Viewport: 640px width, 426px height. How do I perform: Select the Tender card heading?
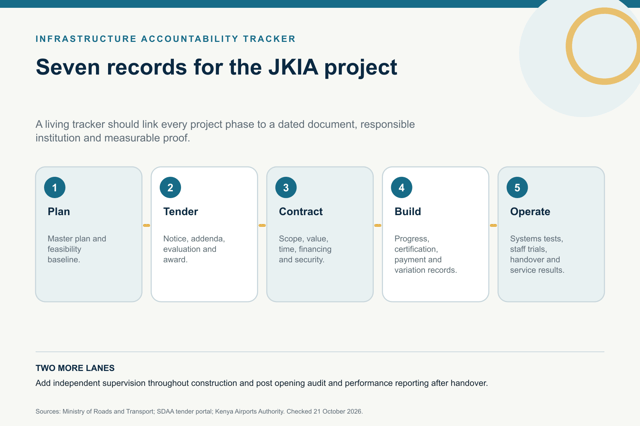[x=180, y=211]
